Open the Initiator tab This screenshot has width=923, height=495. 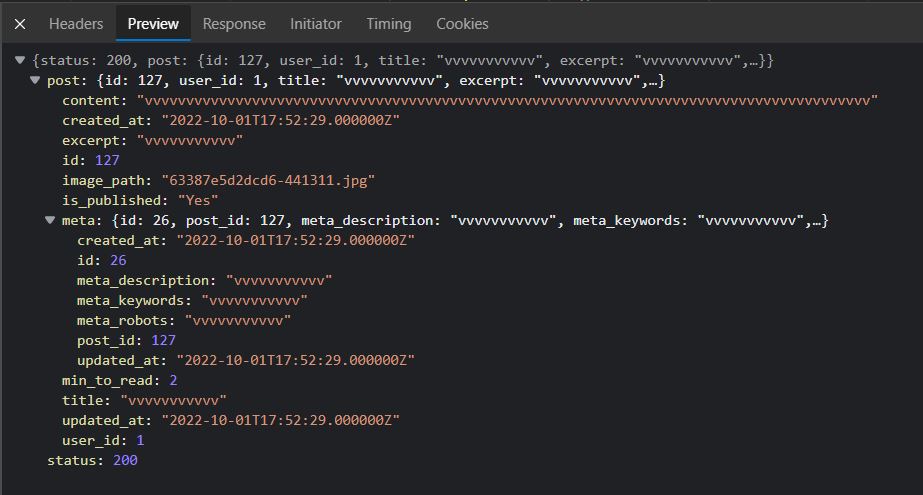(315, 24)
